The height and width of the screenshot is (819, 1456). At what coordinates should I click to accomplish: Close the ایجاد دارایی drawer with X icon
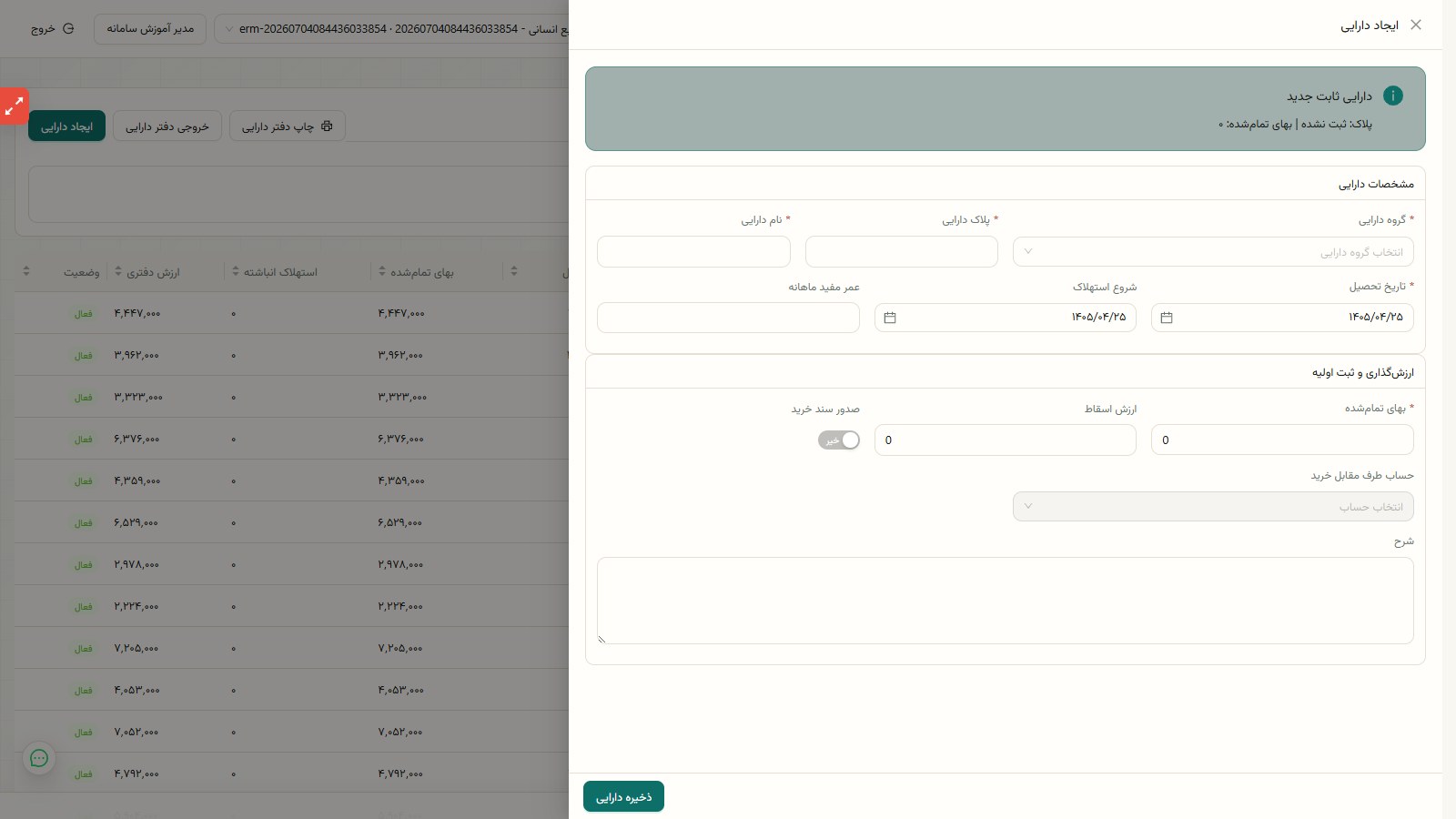tap(1416, 25)
